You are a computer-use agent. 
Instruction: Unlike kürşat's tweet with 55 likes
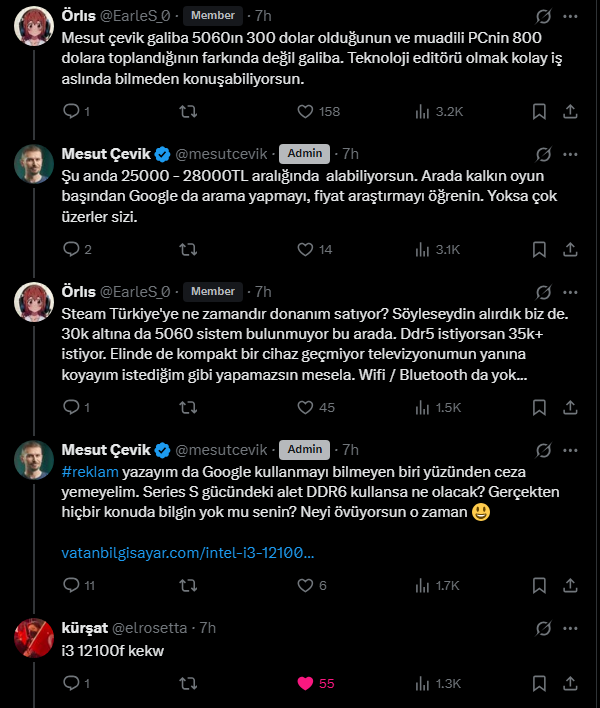[x=305, y=683]
